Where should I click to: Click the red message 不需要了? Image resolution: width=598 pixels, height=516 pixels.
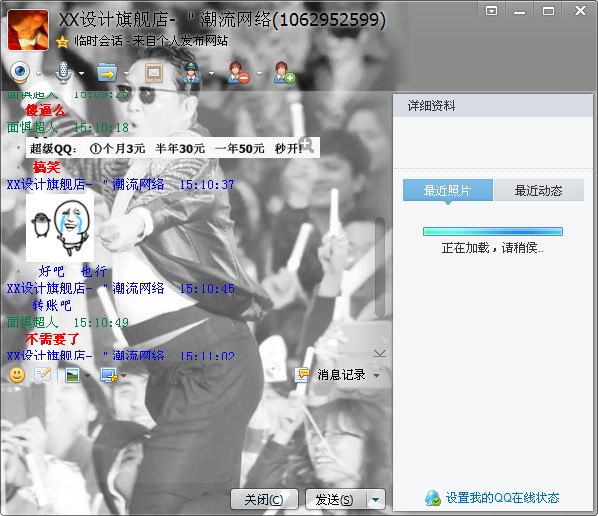click(52, 339)
